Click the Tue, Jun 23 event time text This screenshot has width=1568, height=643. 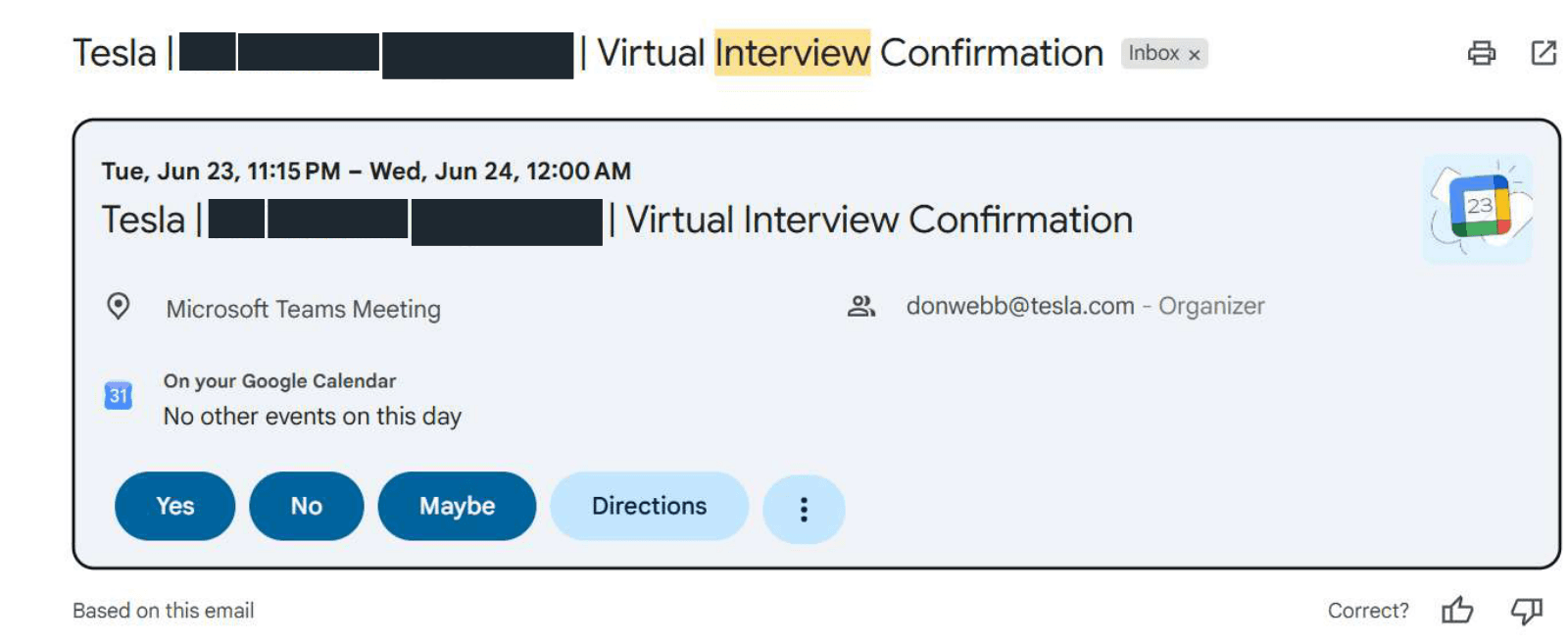point(367,172)
